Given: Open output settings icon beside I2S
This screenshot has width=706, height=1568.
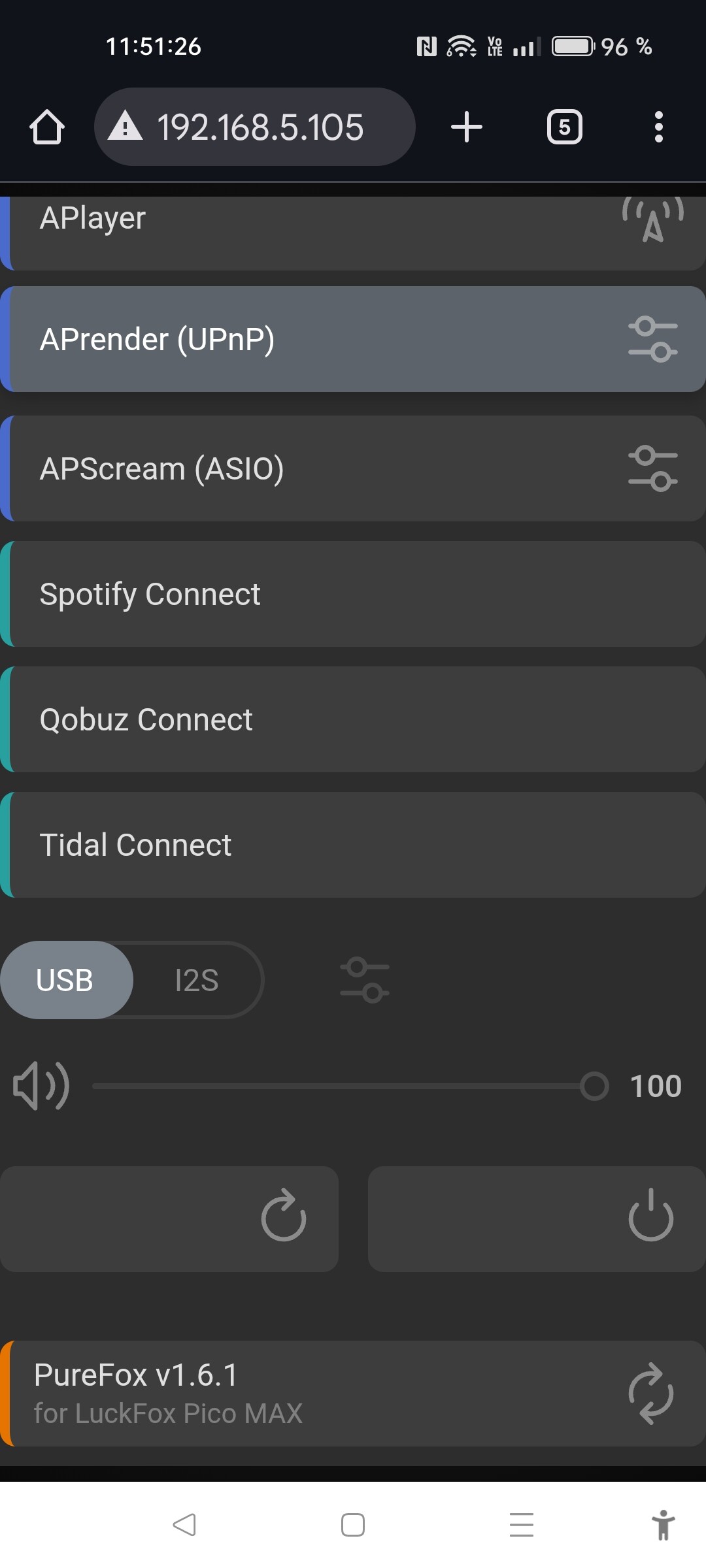Looking at the screenshot, I should pyautogui.click(x=365, y=979).
